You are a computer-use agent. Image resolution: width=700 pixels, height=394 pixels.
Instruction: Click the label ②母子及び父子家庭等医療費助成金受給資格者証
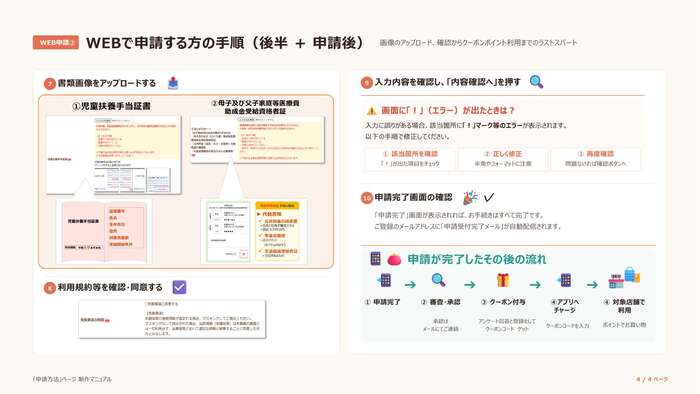click(x=255, y=107)
